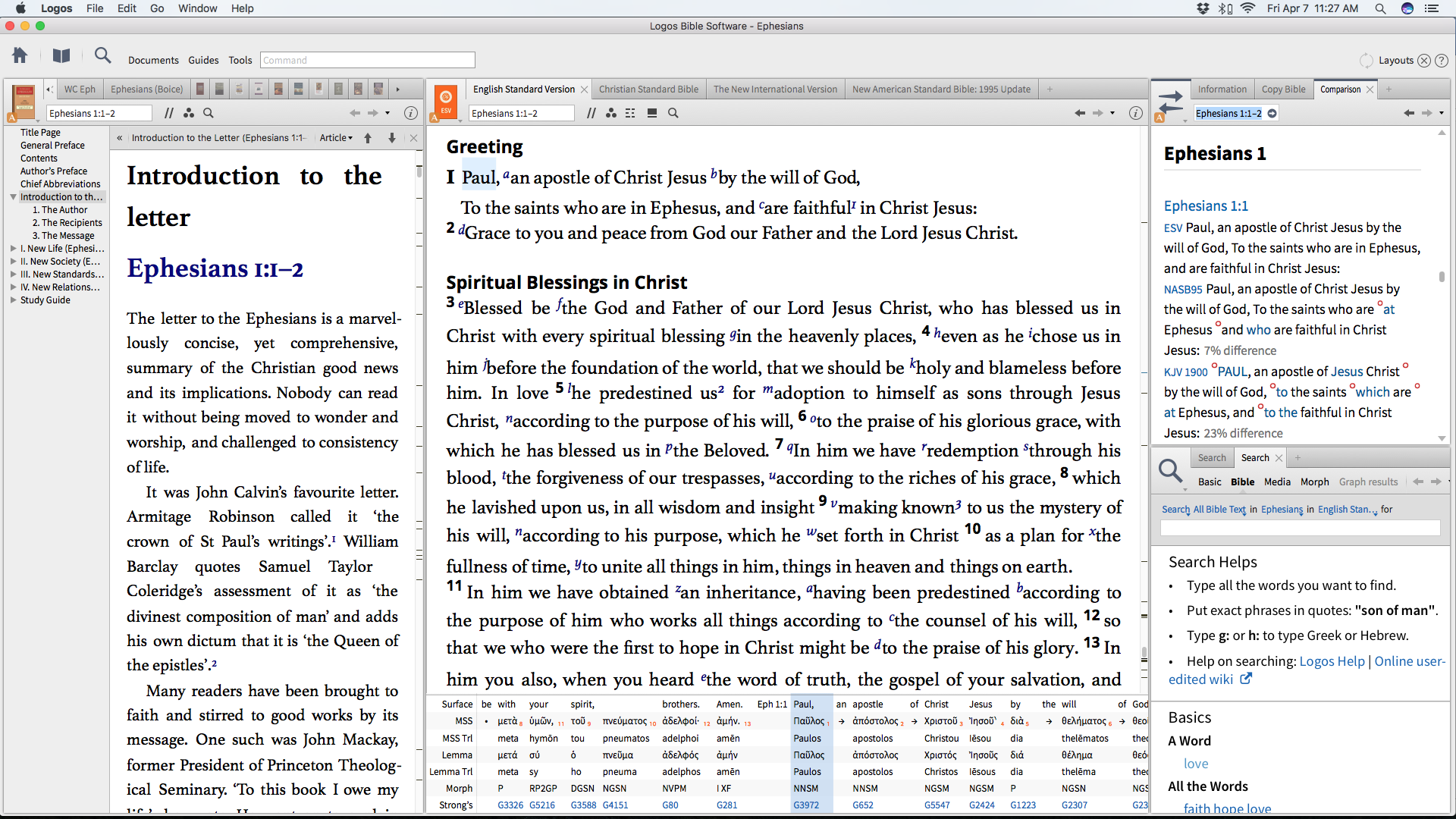This screenshot has height=819, width=1456.
Task: Click the main toolbar search magnifier
Action: [x=102, y=55]
